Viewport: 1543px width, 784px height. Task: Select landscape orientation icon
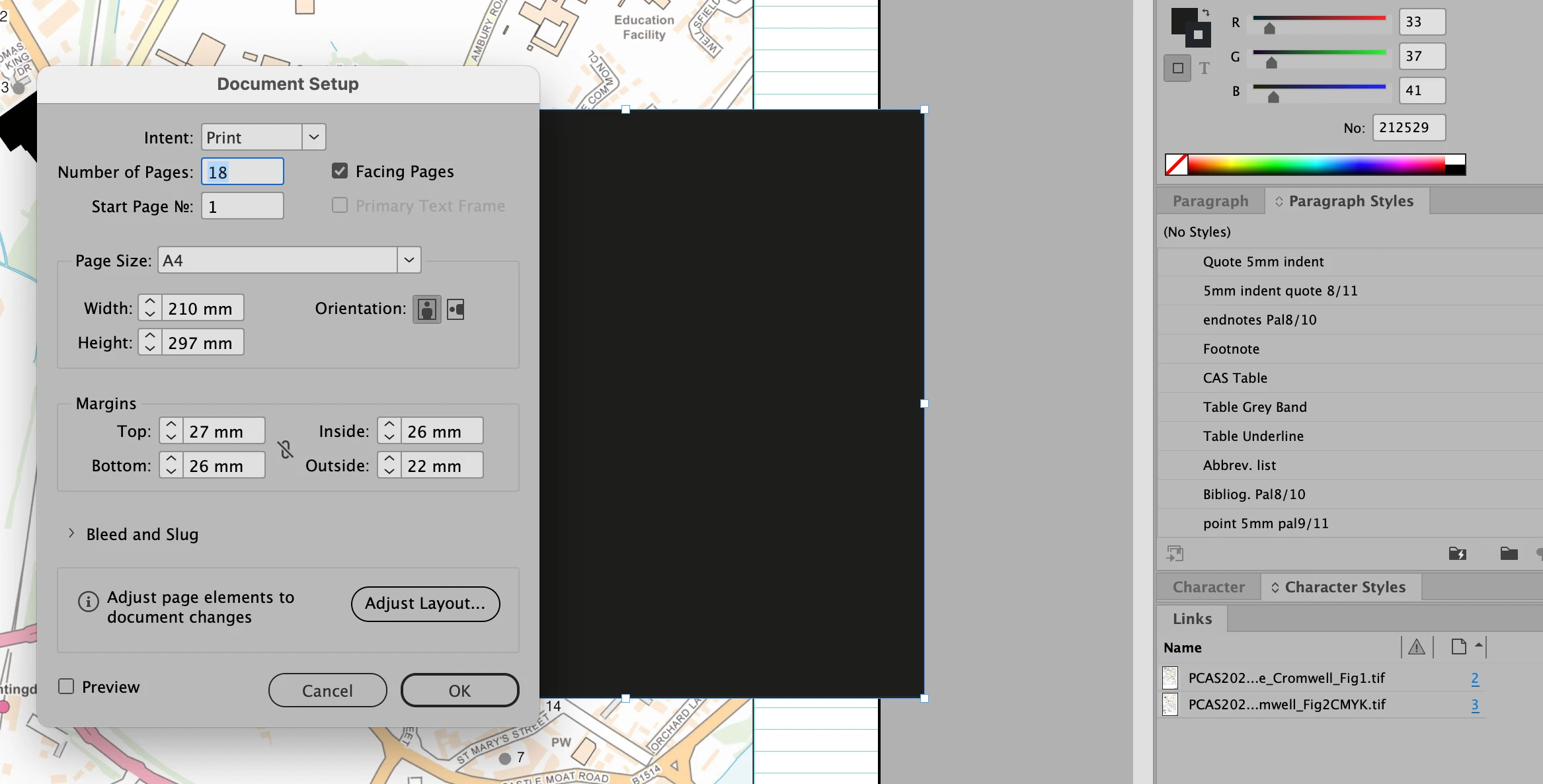pos(455,309)
